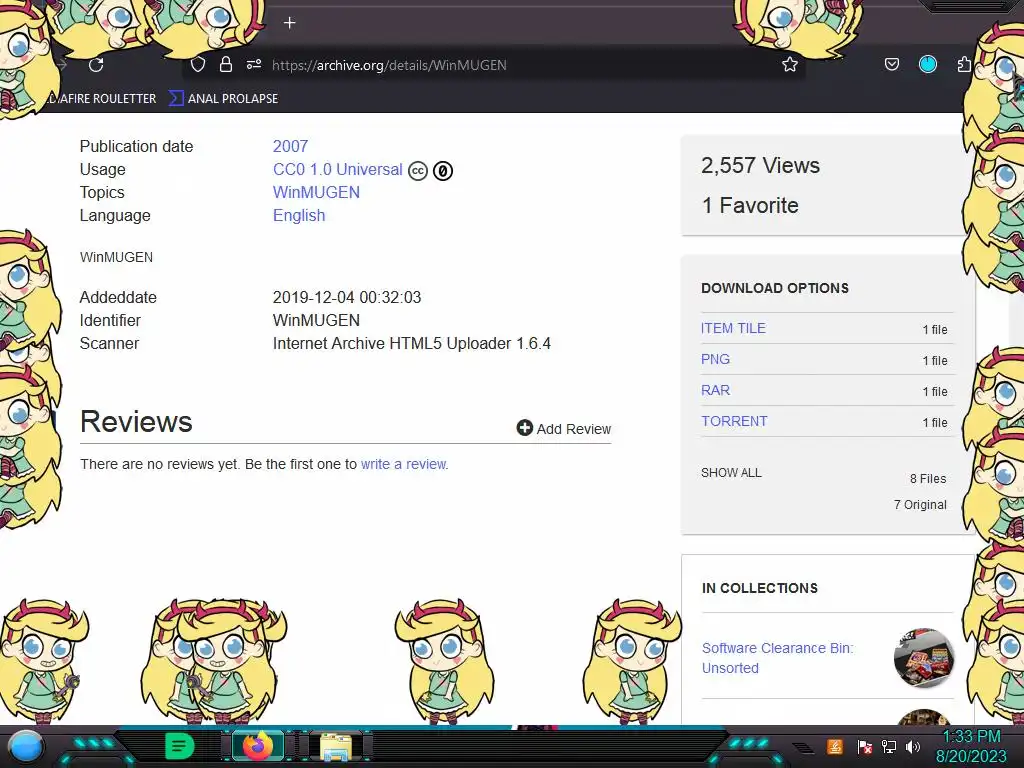The width and height of the screenshot is (1024, 768).
Task: Open the extensions puzzle icon
Action: coord(963,64)
